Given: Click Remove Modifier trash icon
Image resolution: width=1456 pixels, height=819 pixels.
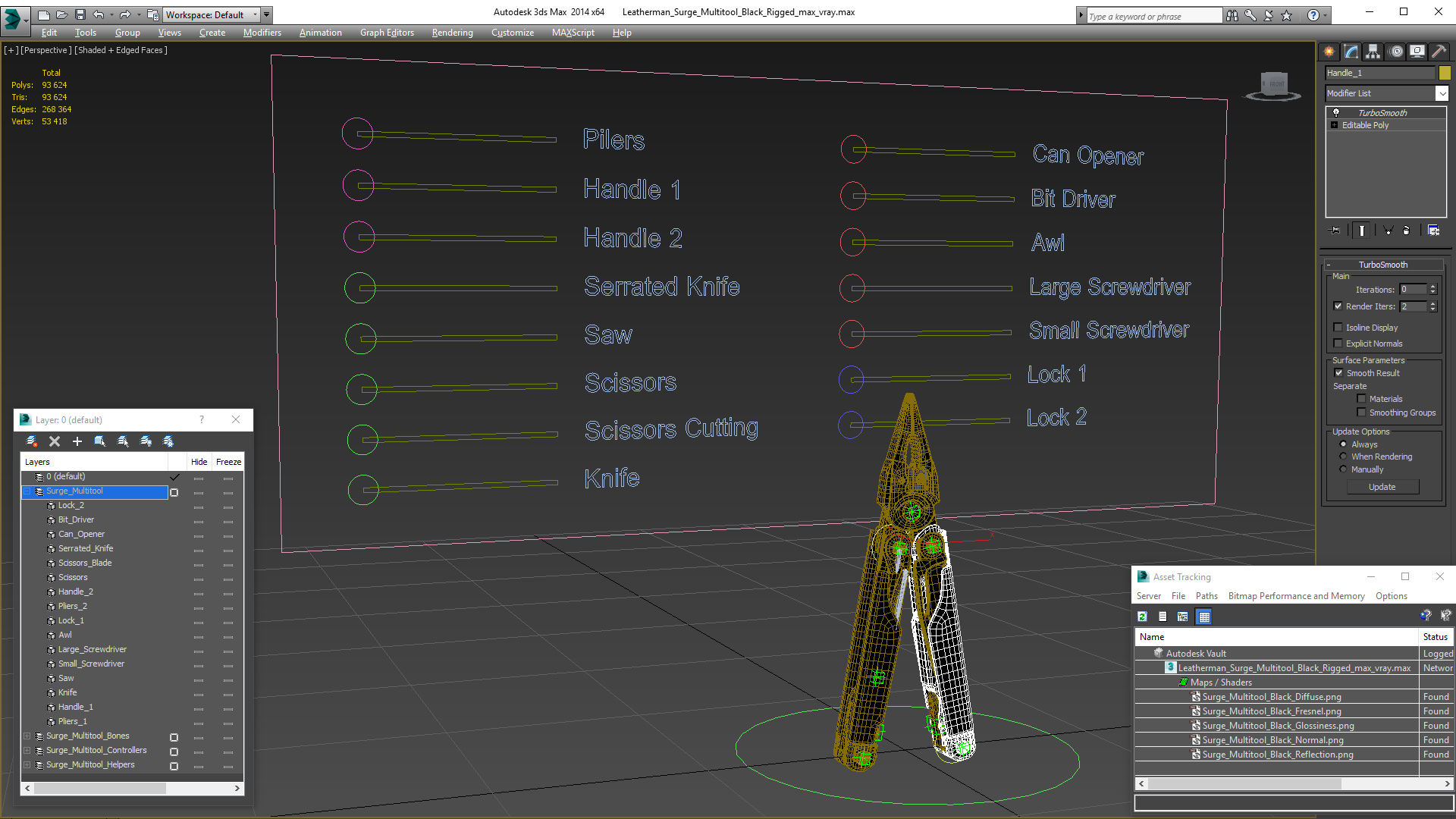Looking at the screenshot, I should click(x=1407, y=231).
